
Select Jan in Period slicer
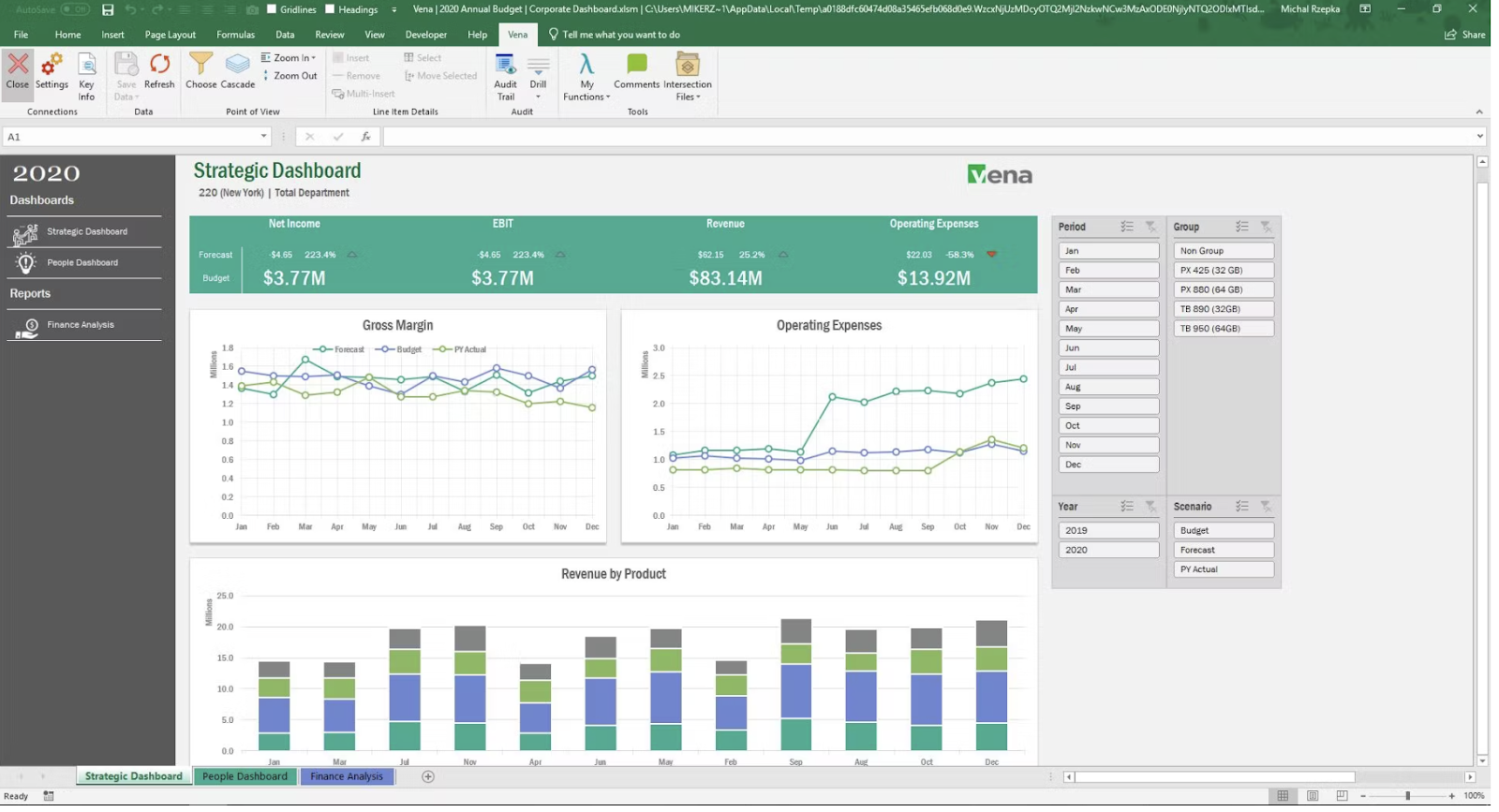(x=1108, y=251)
